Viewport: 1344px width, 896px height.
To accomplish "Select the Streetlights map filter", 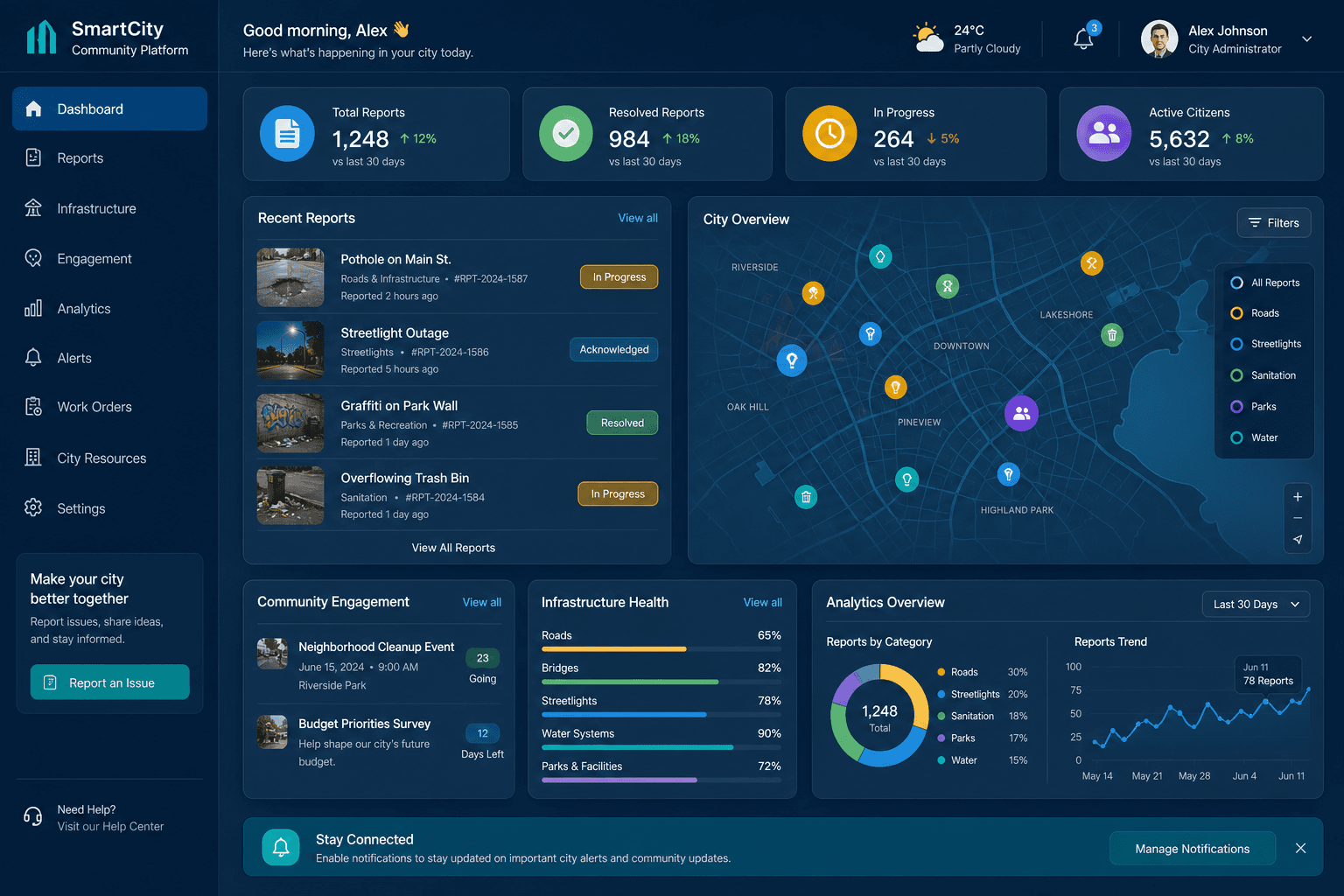I will tap(1265, 344).
